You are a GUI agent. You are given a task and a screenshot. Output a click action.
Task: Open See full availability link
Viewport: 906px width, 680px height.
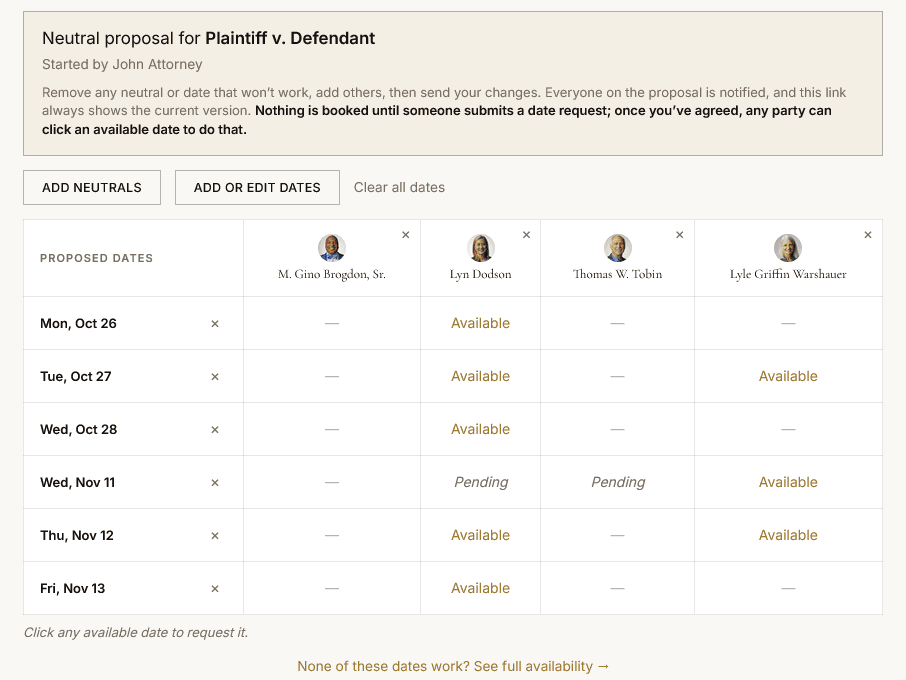(x=453, y=666)
